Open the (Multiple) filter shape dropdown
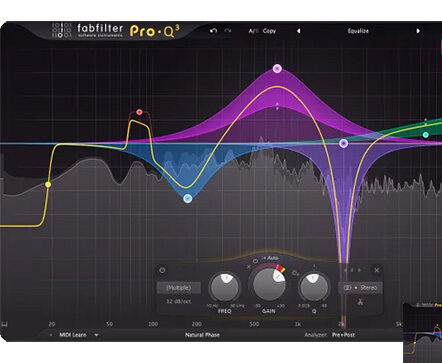Image resolution: width=442 pixels, height=363 pixels. [179, 288]
